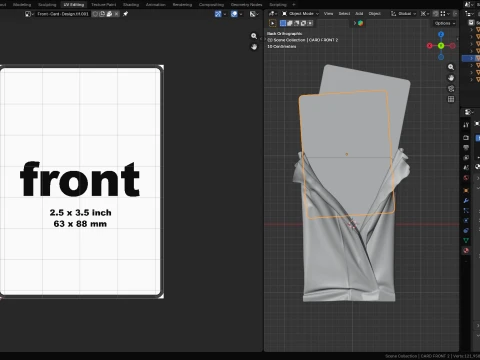
Task: Open the snapping options dropdown
Action: [445, 14]
